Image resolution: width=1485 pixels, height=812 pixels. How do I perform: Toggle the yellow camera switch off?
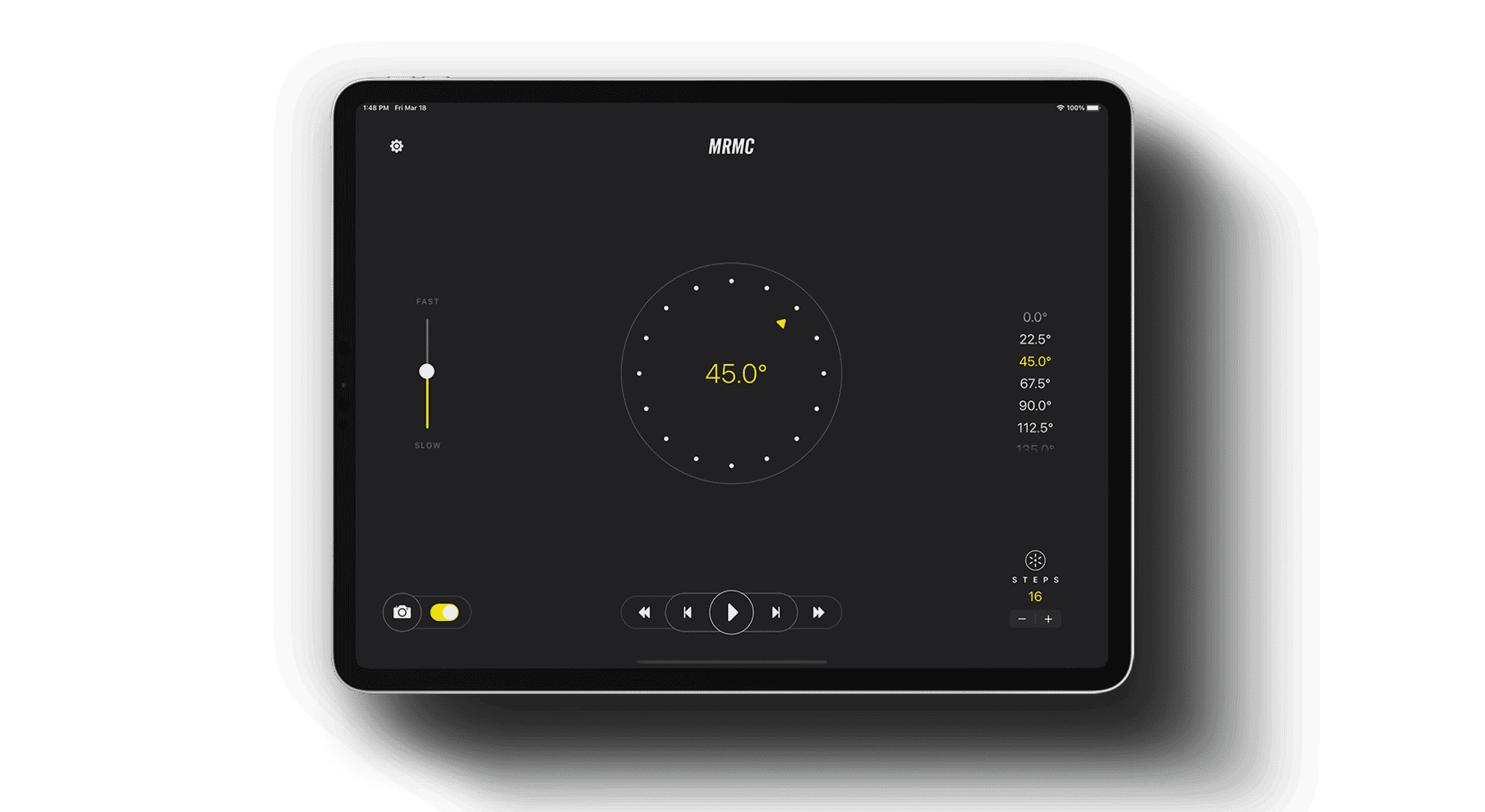tap(444, 612)
